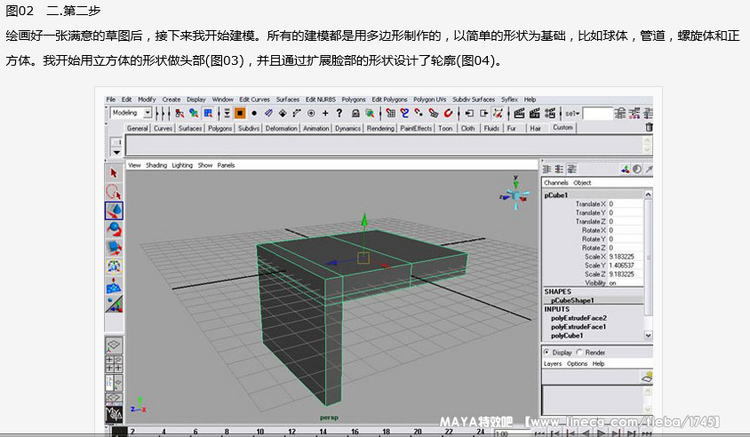Click the Translate X value field
750x437 pixels.
(625, 204)
